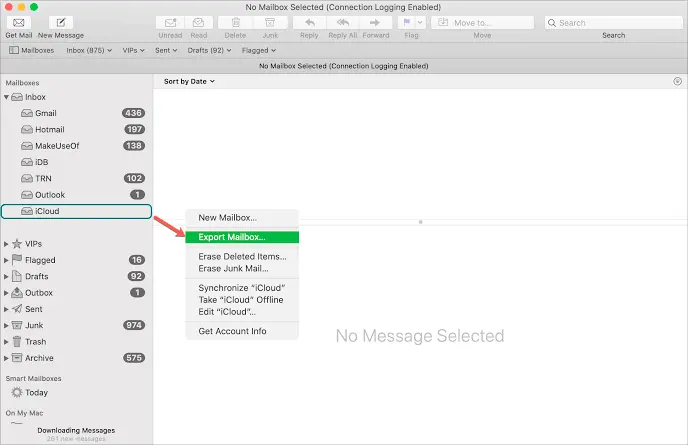
Task: Choose Take "iCloud" Offline menu entry
Action: click(242, 300)
